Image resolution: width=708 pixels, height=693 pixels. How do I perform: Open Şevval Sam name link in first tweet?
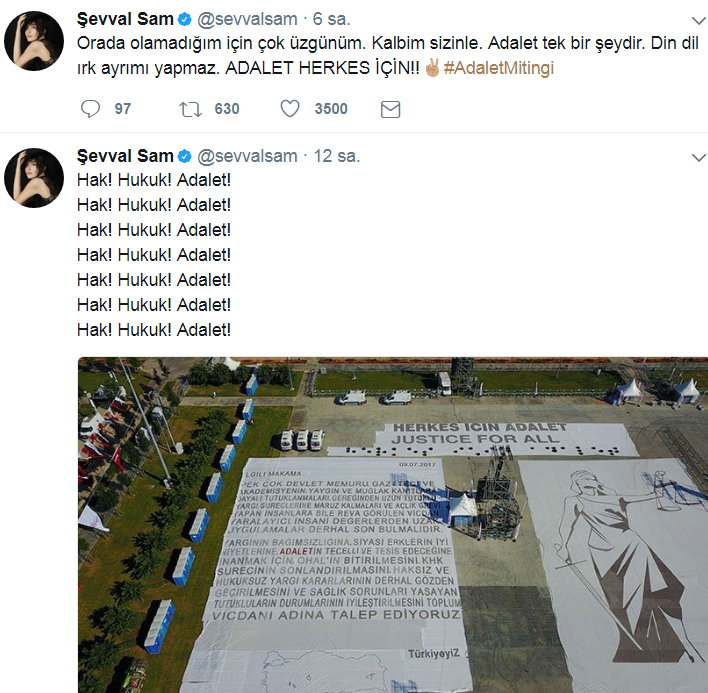point(125,19)
